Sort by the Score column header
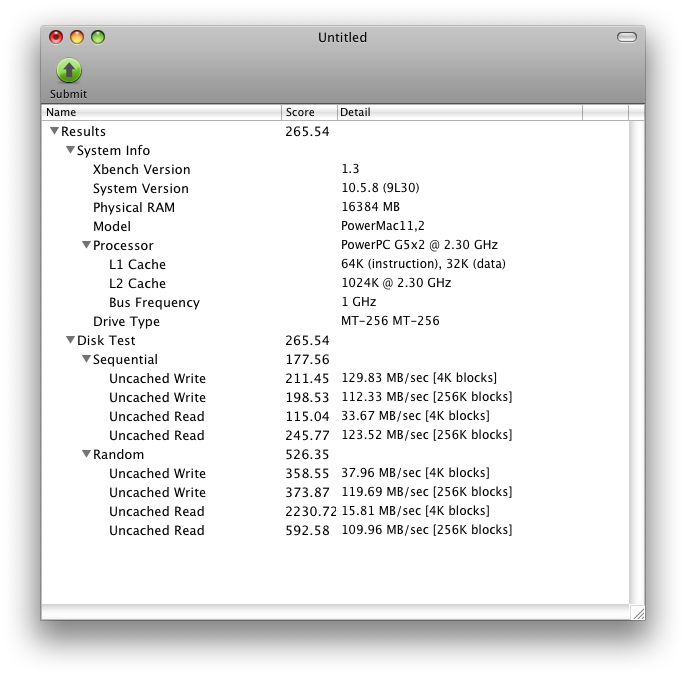The height and width of the screenshot is (676, 686). pyautogui.click(x=309, y=112)
